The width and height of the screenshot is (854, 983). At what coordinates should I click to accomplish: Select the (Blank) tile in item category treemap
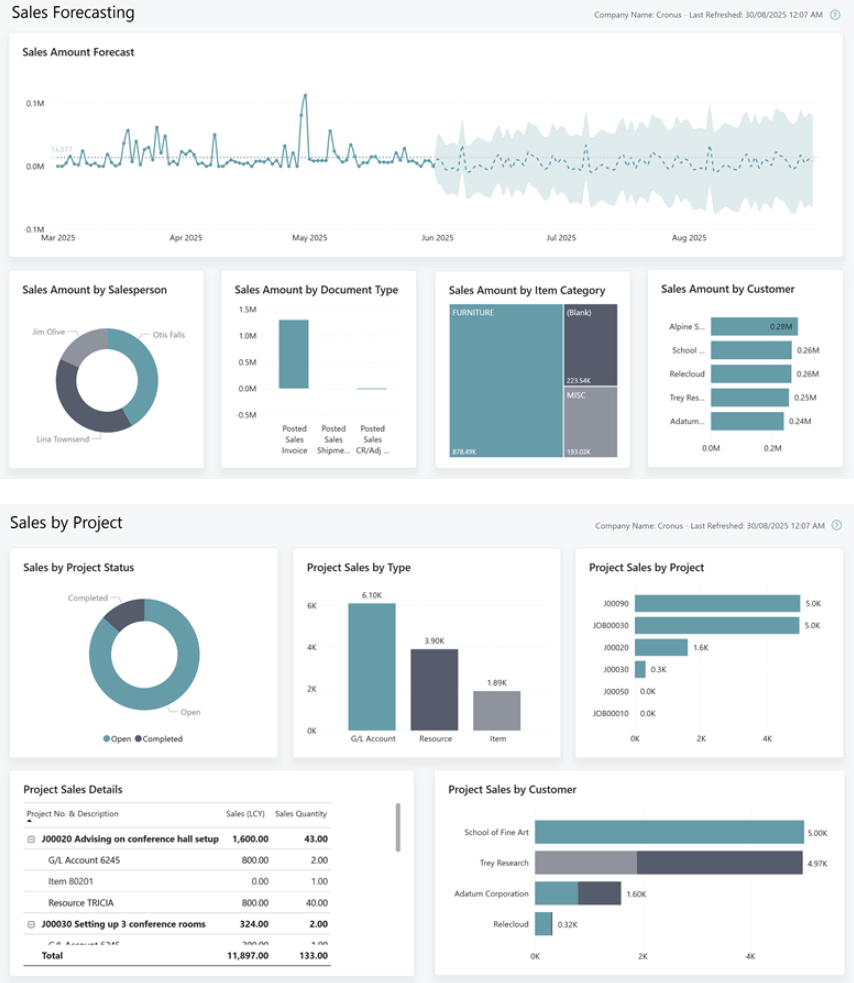point(590,343)
